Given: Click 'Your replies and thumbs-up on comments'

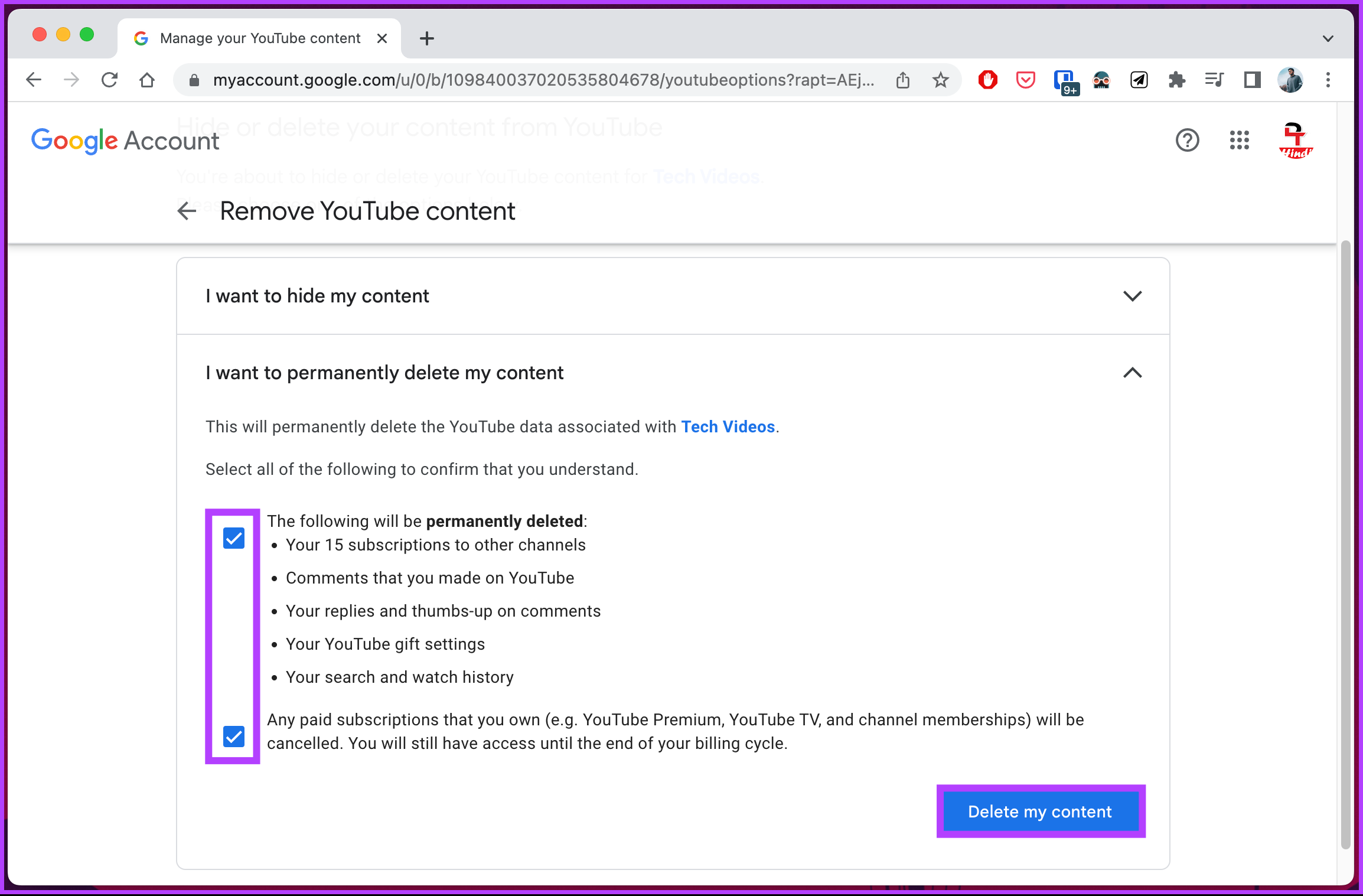Looking at the screenshot, I should (443, 611).
